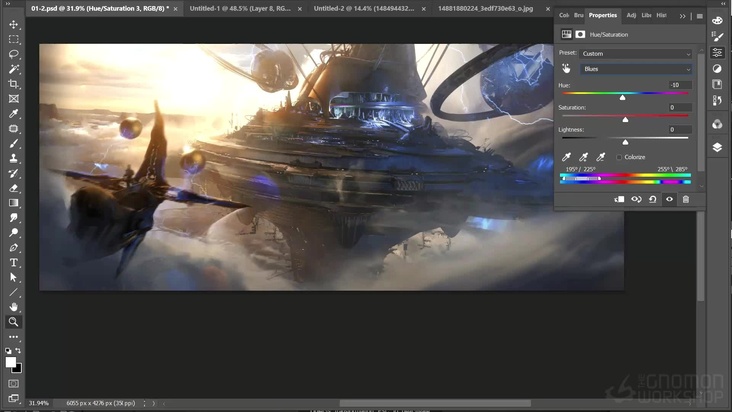Open the Properties panel flyout menu

click(x=699, y=16)
